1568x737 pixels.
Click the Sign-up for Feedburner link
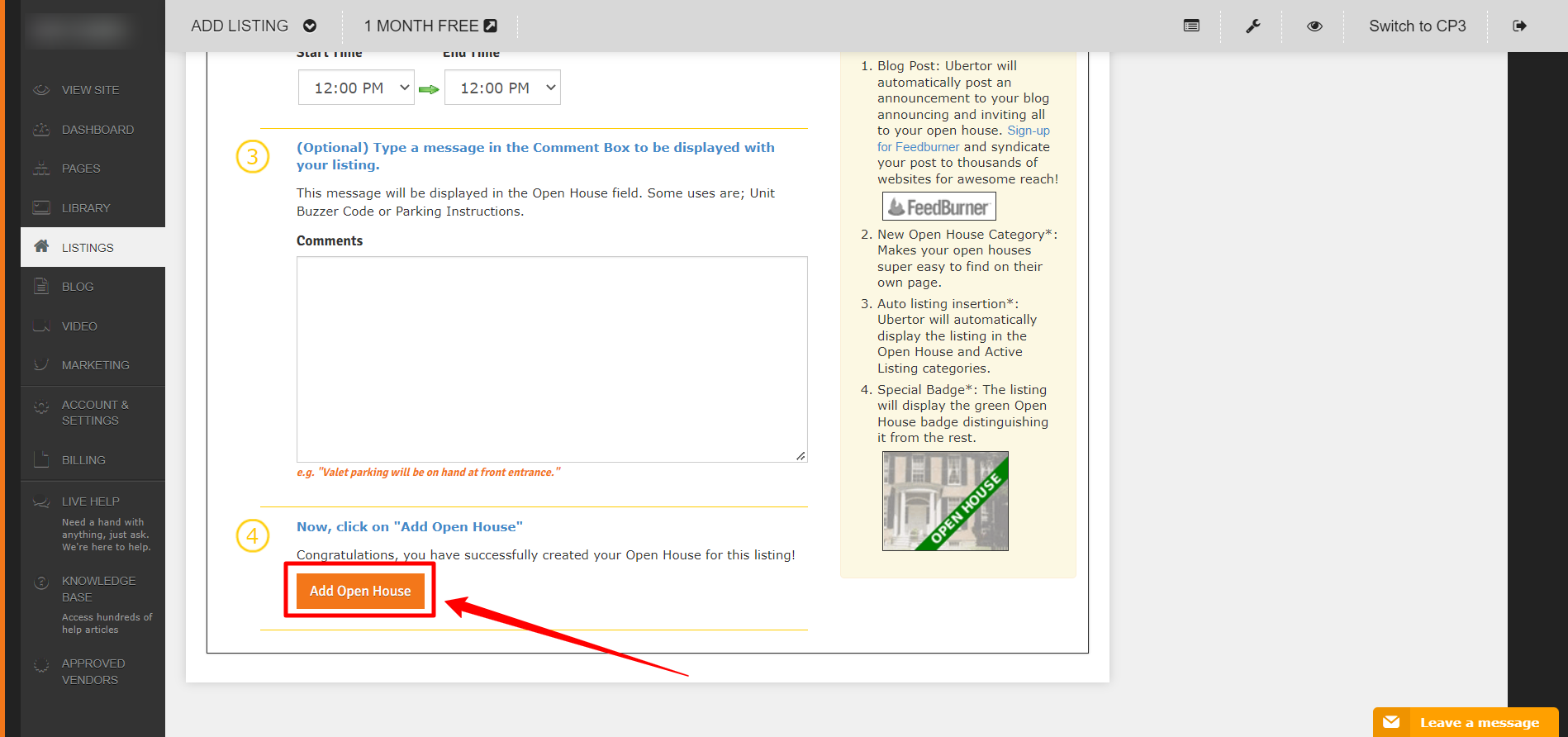(x=963, y=139)
